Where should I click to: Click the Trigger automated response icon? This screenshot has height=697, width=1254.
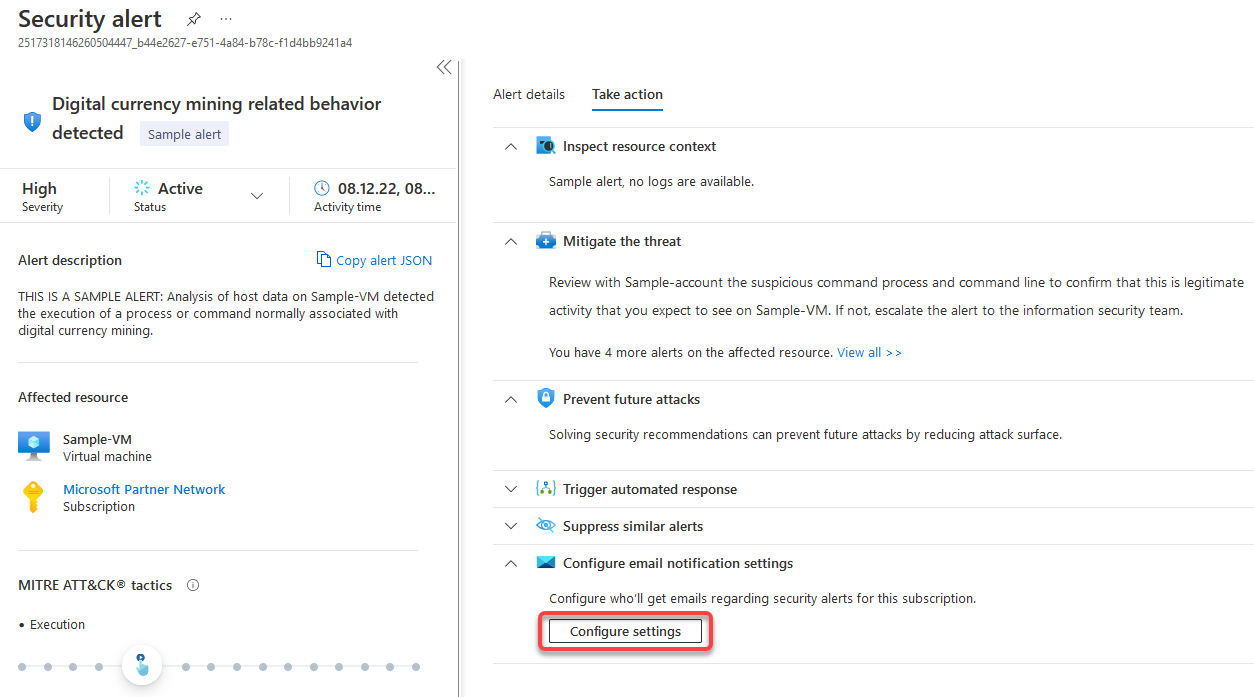545,488
